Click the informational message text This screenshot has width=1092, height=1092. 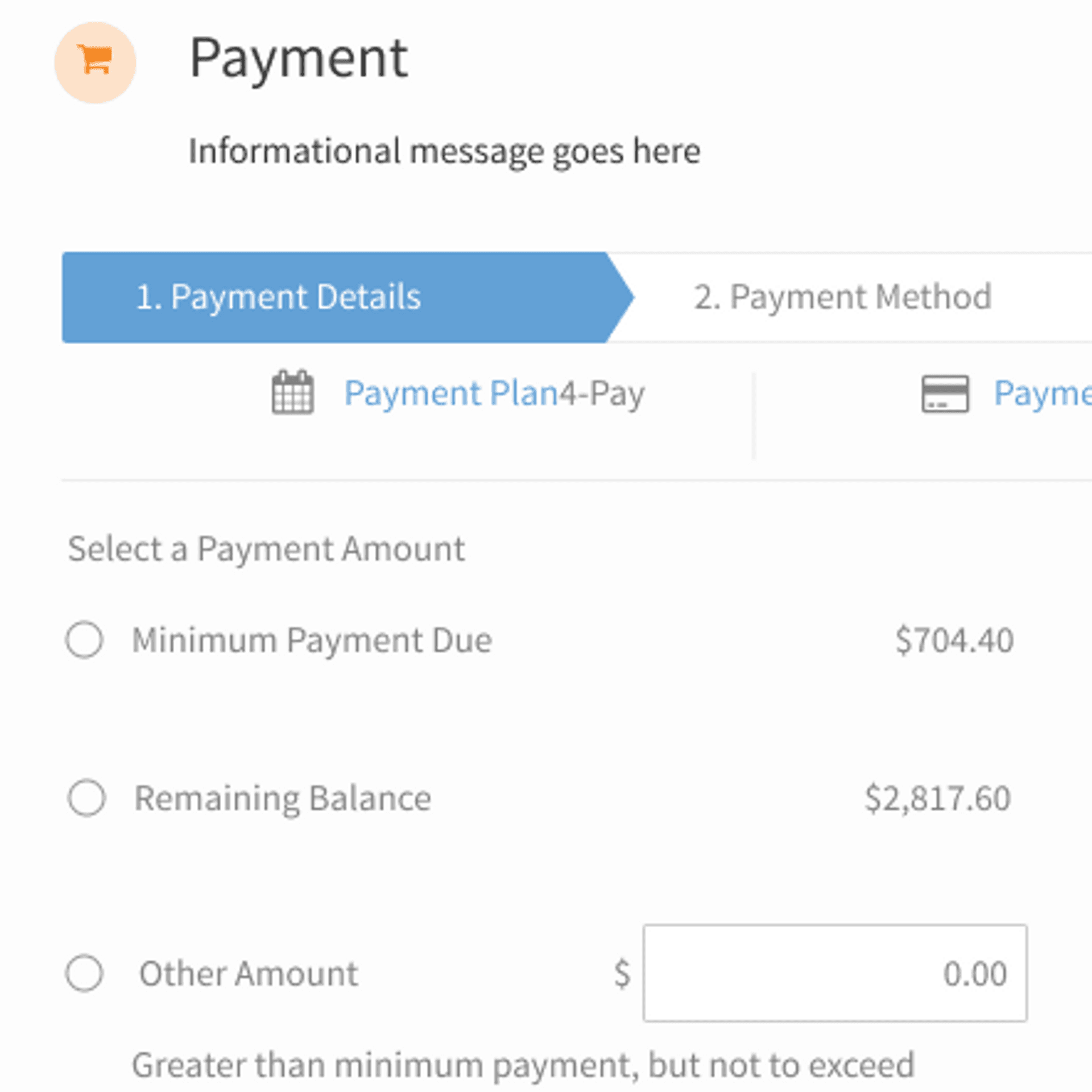click(x=444, y=151)
